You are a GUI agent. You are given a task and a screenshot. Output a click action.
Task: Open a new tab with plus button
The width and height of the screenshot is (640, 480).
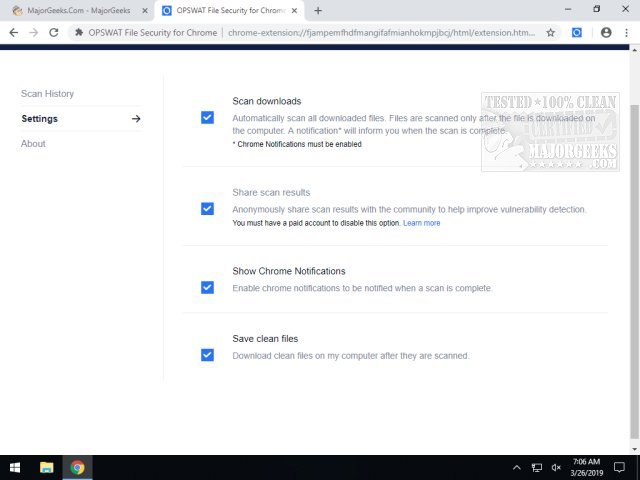click(x=318, y=11)
